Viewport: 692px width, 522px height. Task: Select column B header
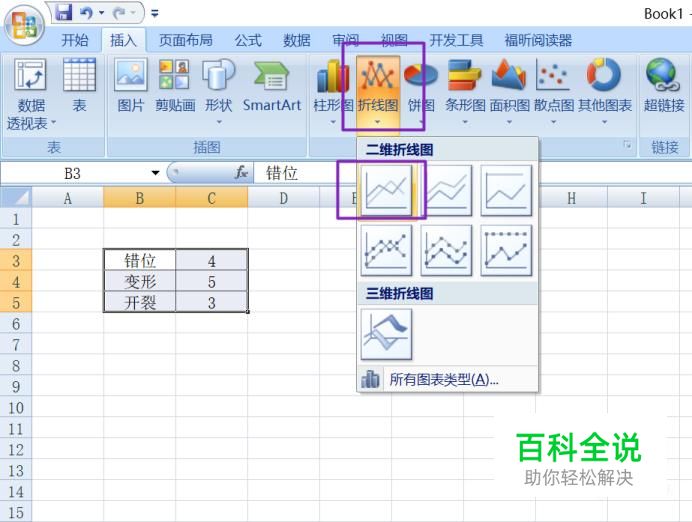tap(139, 198)
